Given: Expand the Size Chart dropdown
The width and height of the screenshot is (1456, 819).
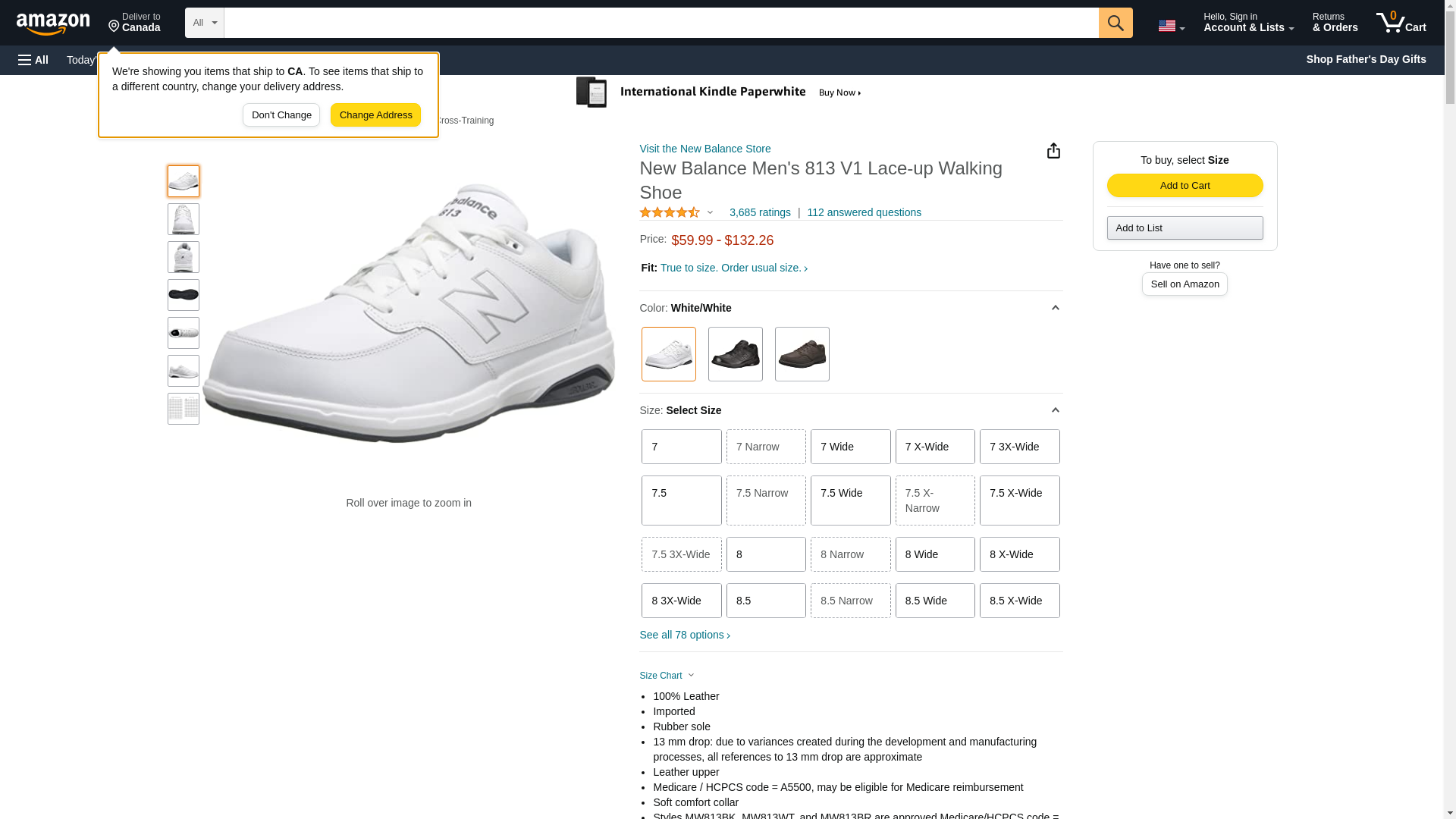Looking at the screenshot, I should pos(667,676).
